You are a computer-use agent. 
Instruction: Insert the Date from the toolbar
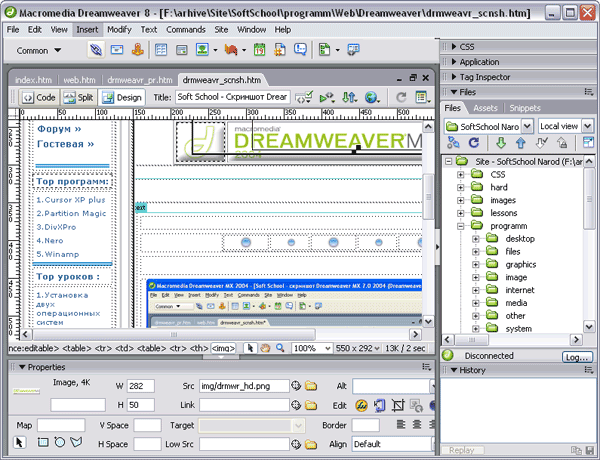pos(259,50)
